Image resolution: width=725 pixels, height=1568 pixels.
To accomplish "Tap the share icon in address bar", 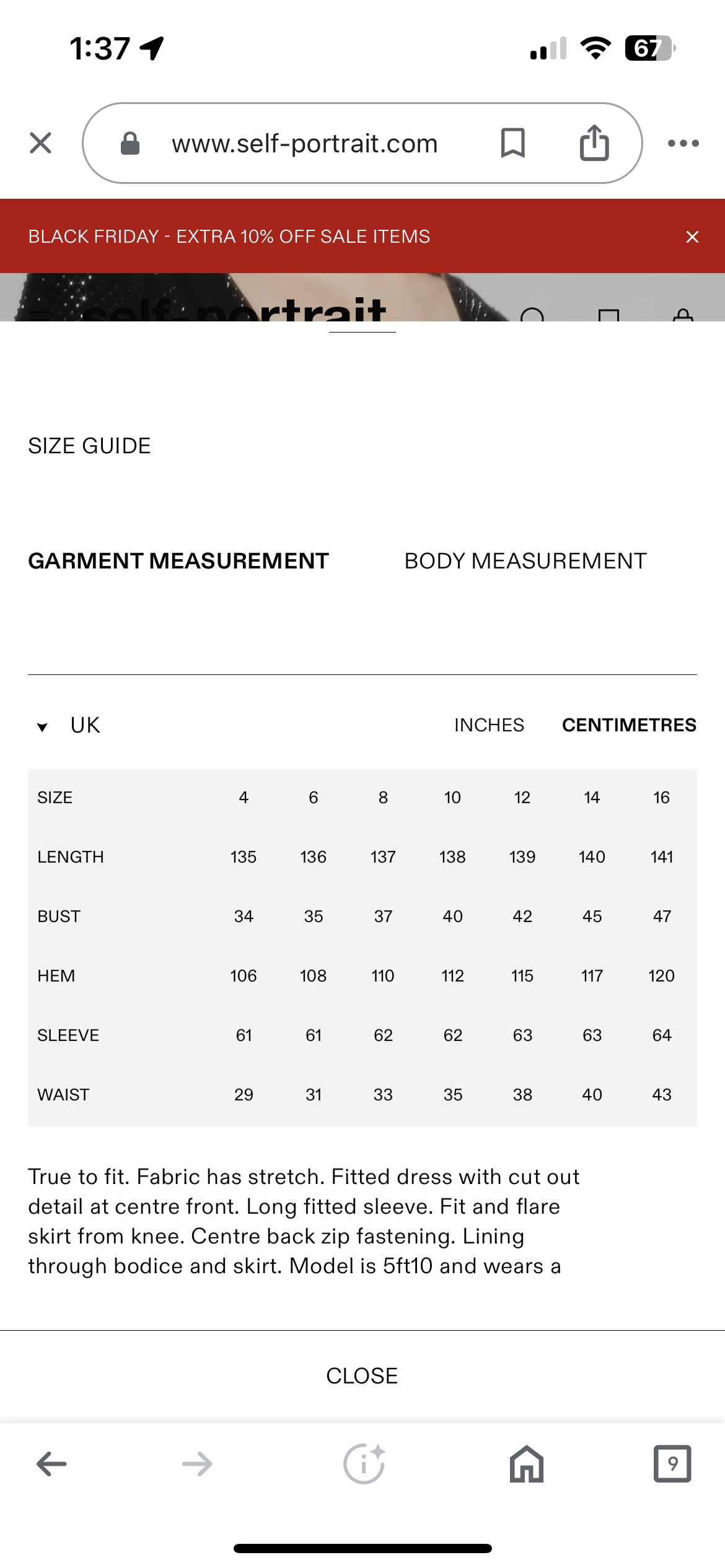I will (594, 143).
